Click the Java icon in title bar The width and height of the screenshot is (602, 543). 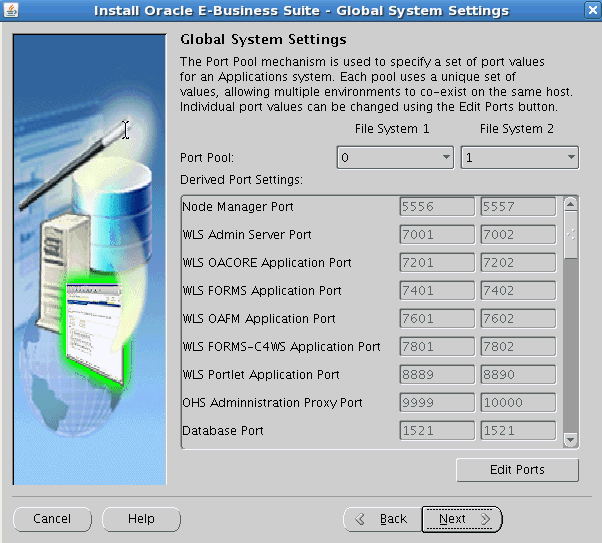click(11, 10)
